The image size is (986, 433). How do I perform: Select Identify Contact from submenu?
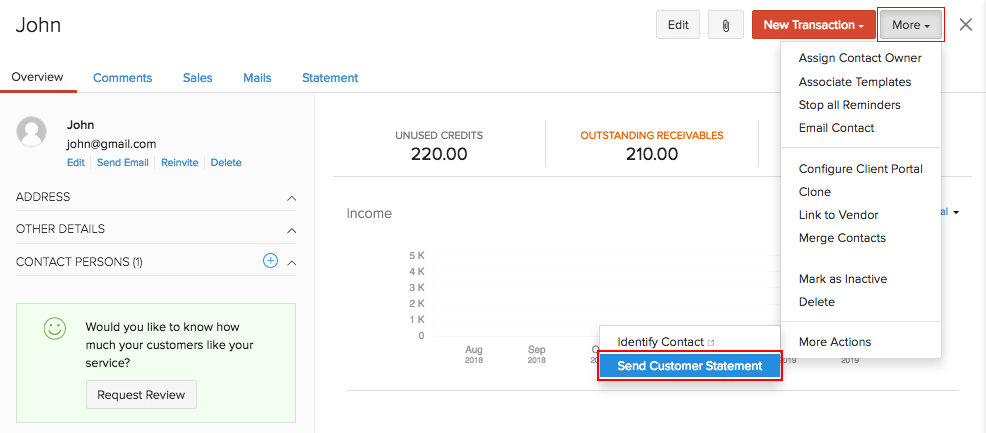point(661,342)
